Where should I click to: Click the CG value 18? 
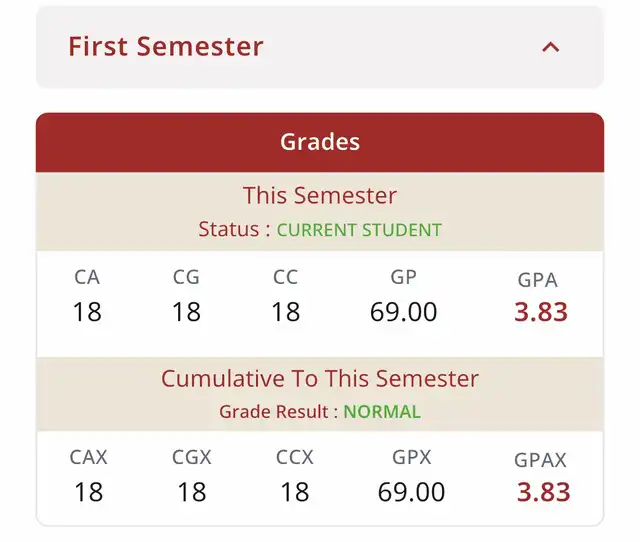click(186, 312)
